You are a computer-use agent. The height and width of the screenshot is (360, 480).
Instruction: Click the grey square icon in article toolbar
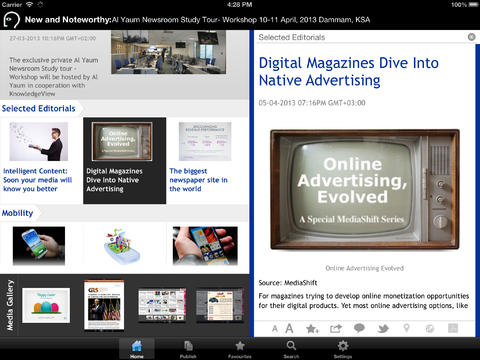tap(453, 328)
